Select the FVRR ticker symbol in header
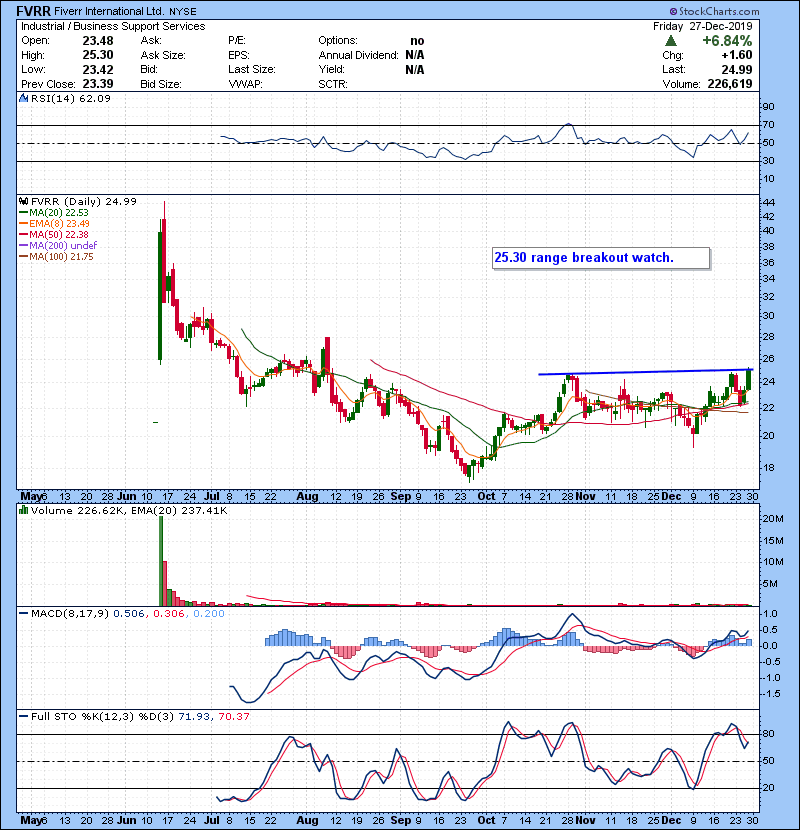The width and height of the screenshot is (800, 830). [x=33, y=11]
